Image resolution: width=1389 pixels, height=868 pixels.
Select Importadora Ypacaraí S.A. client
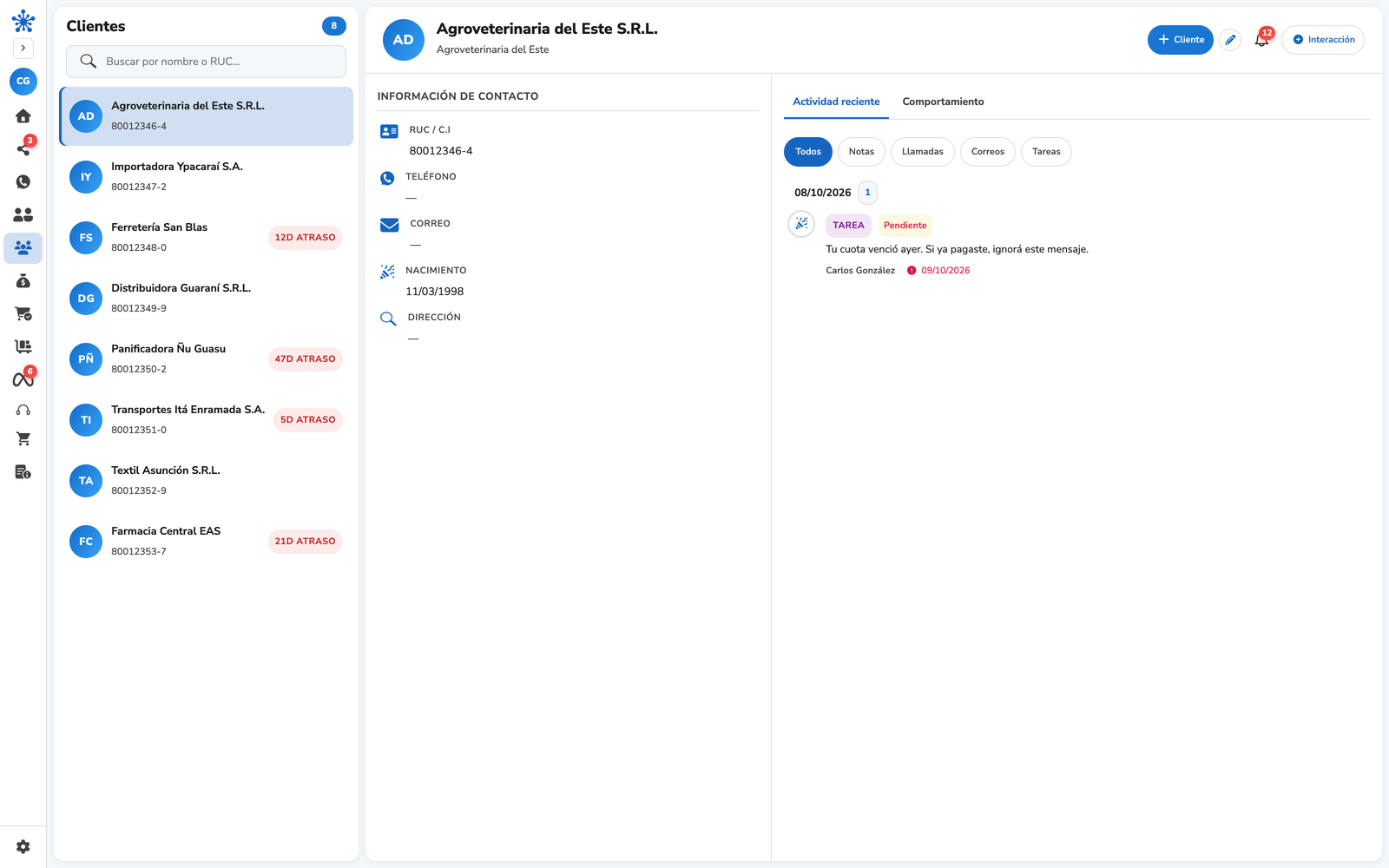206,177
